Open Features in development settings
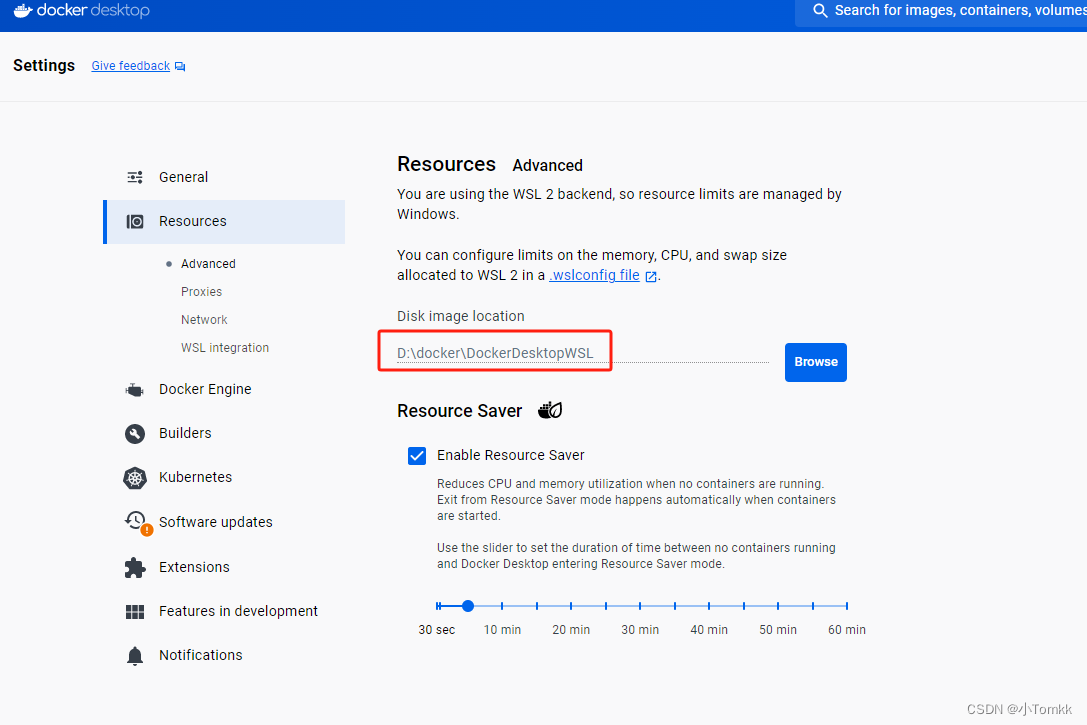The height and width of the screenshot is (725, 1087). tap(224, 611)
